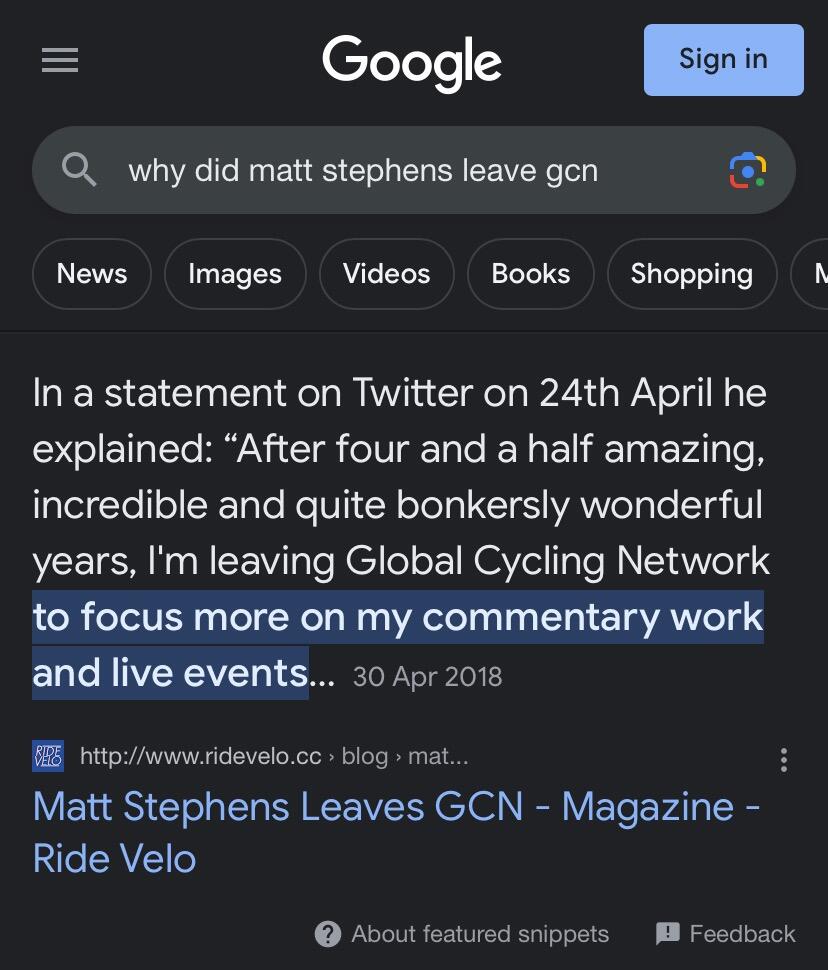Switch to the Images tab
Viewport: 828px width, 970px height.
[235, 274]
